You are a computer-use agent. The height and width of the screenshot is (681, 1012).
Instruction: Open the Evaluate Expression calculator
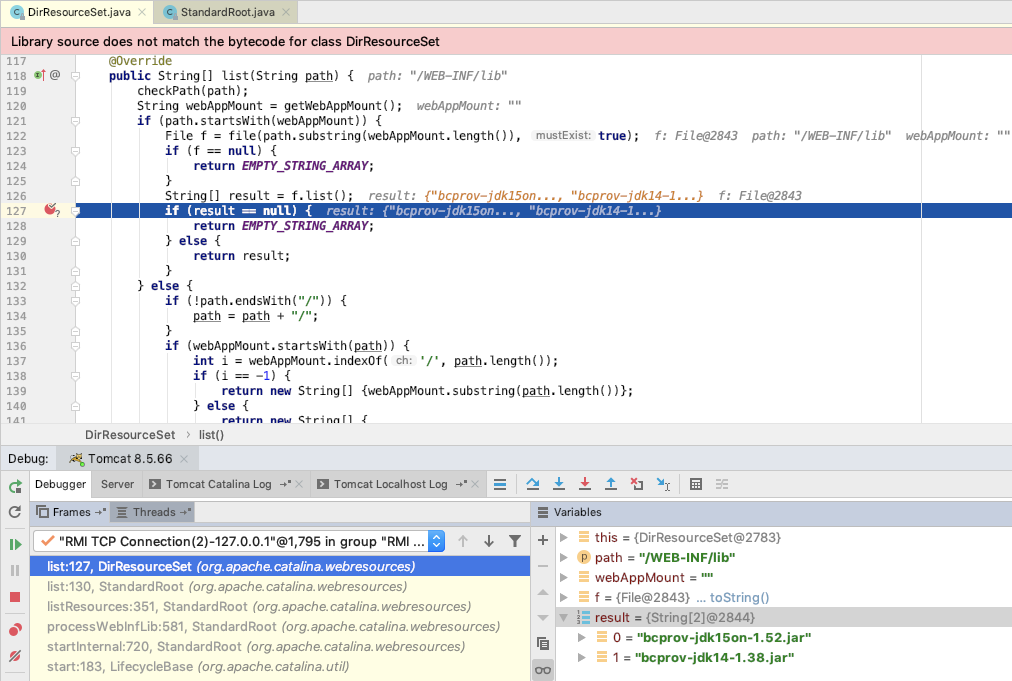[696, 484]
